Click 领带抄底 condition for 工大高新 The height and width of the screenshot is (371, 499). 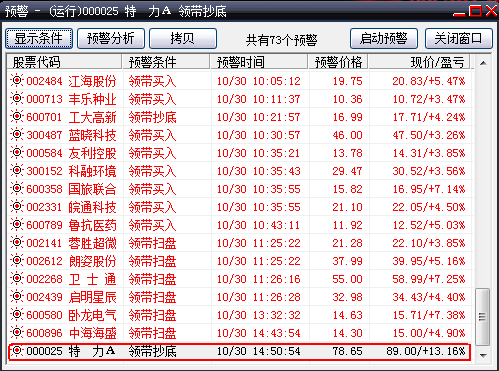152,117
